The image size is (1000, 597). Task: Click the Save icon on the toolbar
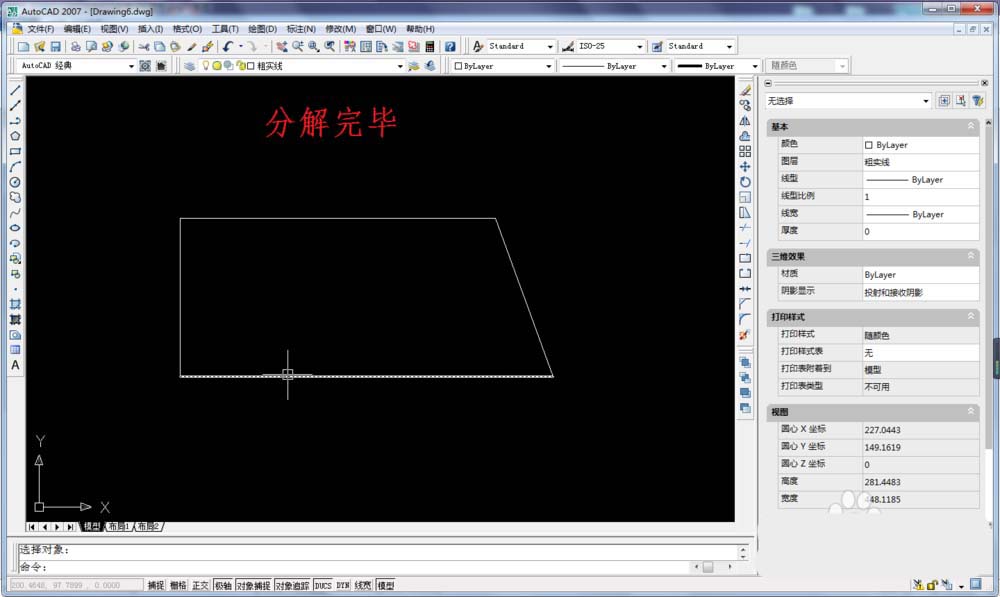(57, 46)
